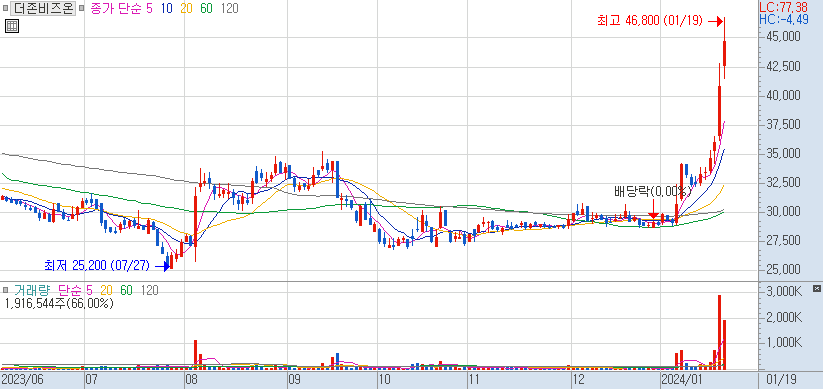
Task: Click the 최저 25,200 (07/27) low label
Action: point(97,266)
